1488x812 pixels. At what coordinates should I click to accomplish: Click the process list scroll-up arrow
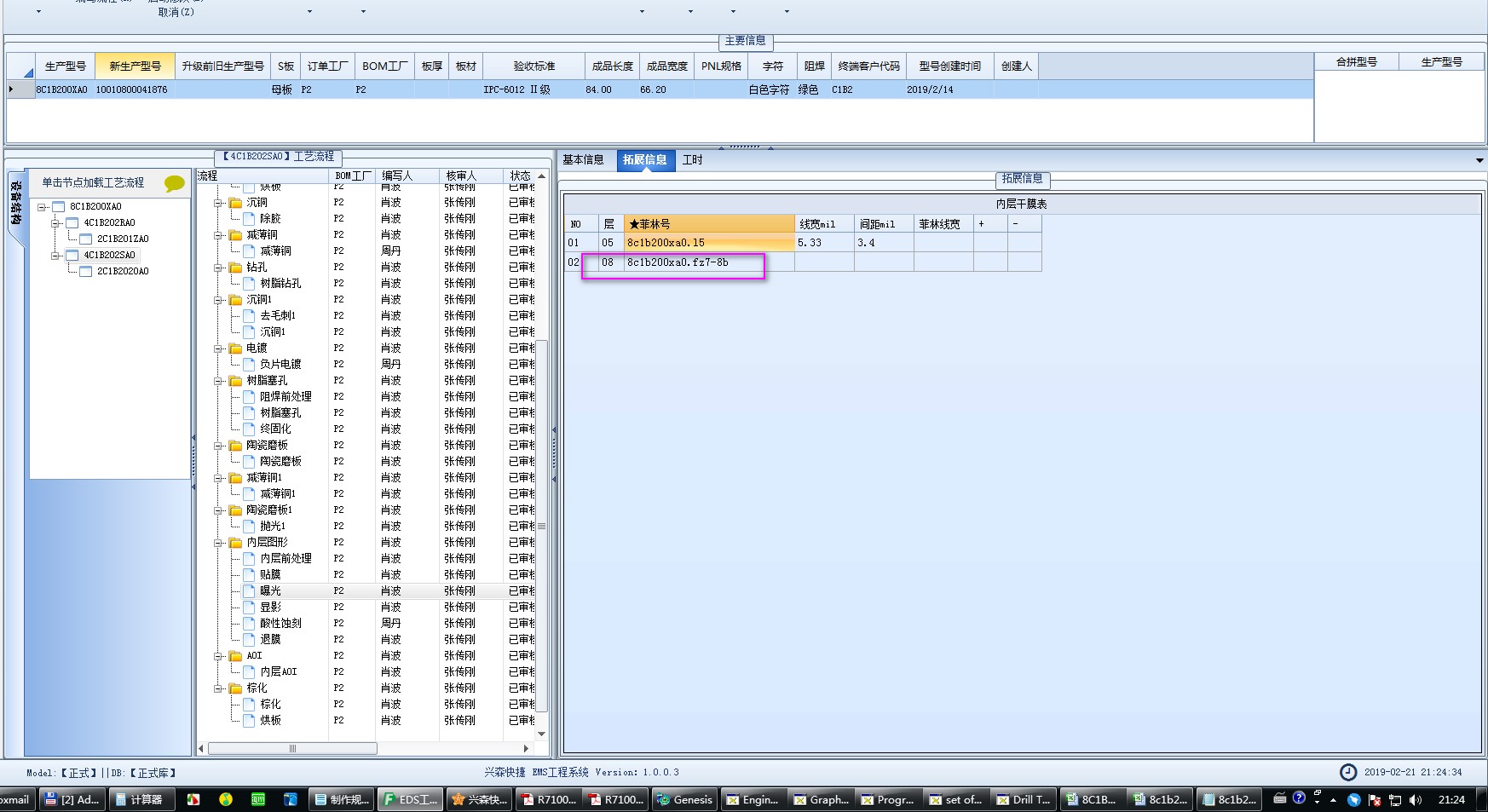click(x=541, y=176)
